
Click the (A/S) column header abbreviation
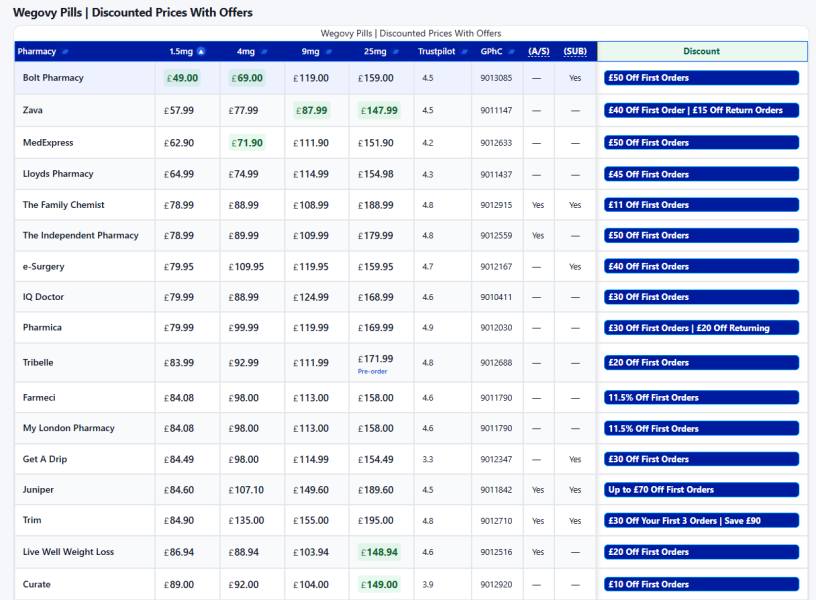(539, 52)
